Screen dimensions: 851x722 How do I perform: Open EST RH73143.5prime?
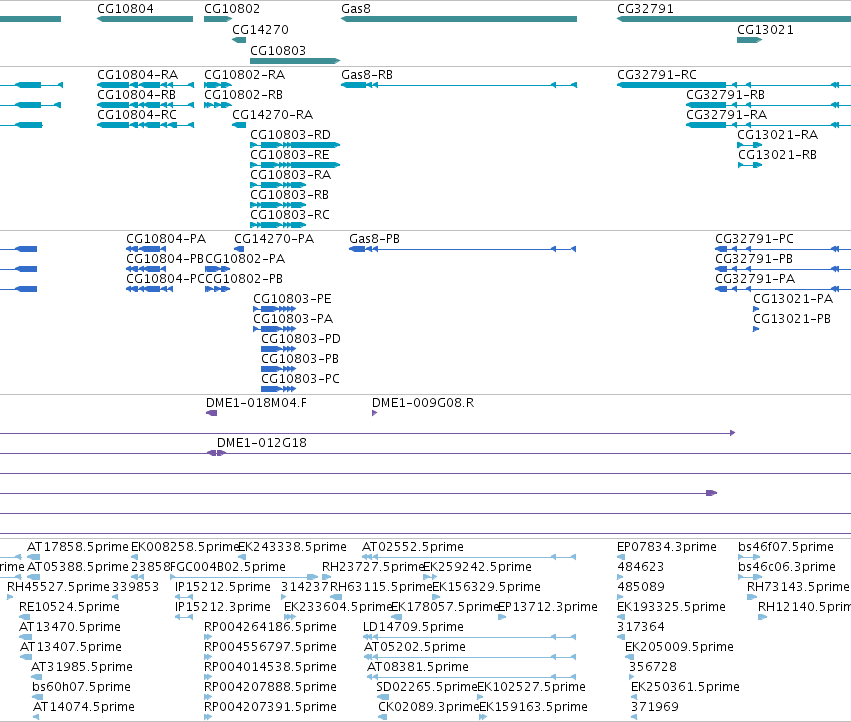(x=752, y=597)
